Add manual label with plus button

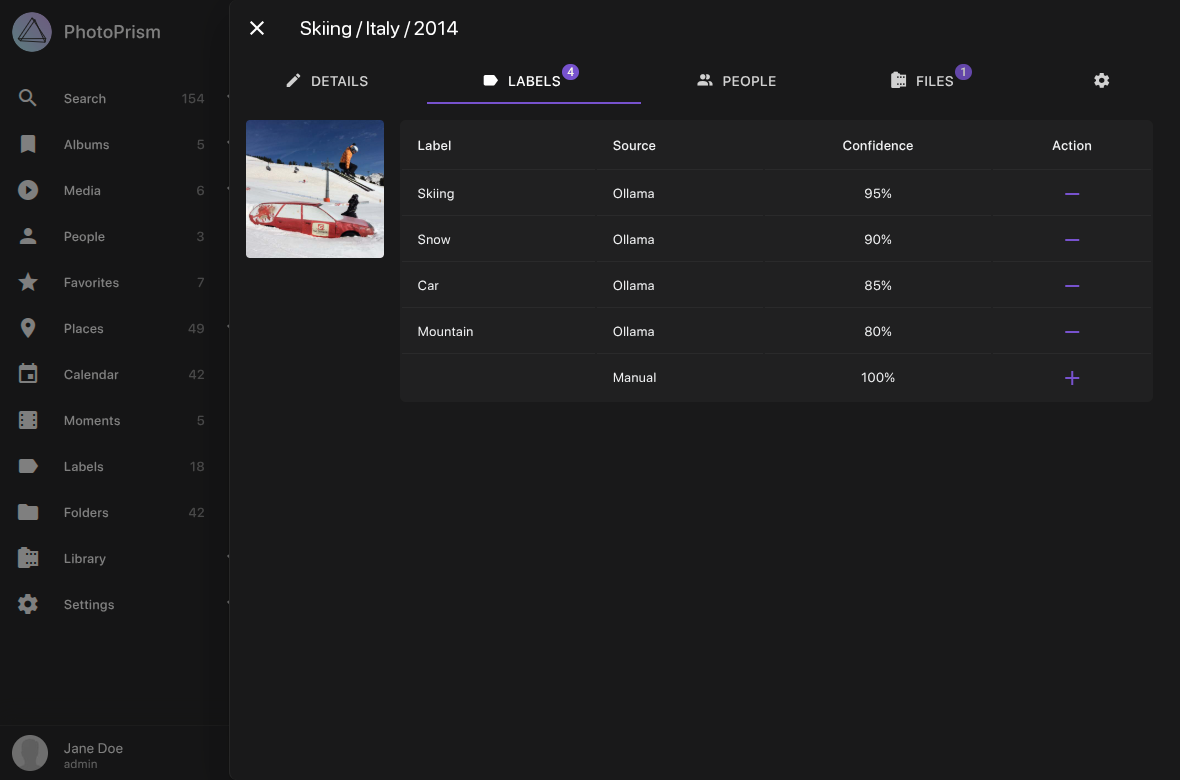tap(1071, 378)
